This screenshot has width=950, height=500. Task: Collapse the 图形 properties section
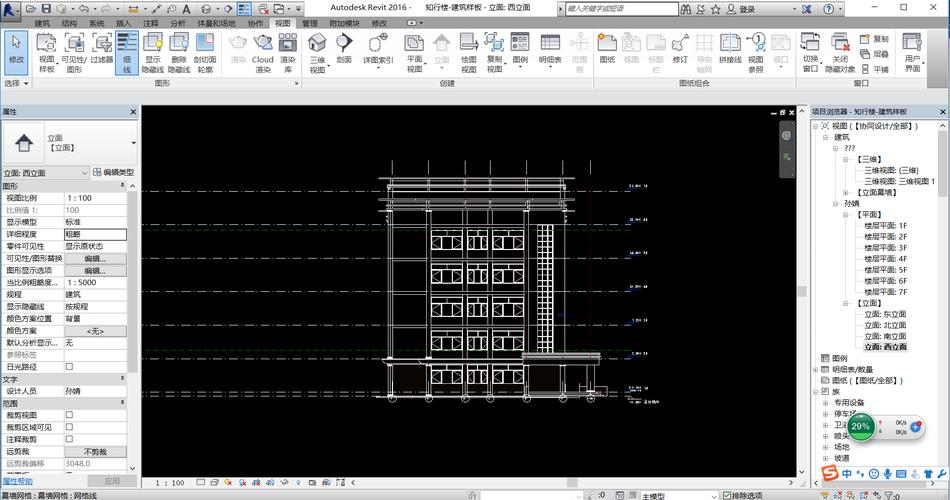(x=122, y=185)
